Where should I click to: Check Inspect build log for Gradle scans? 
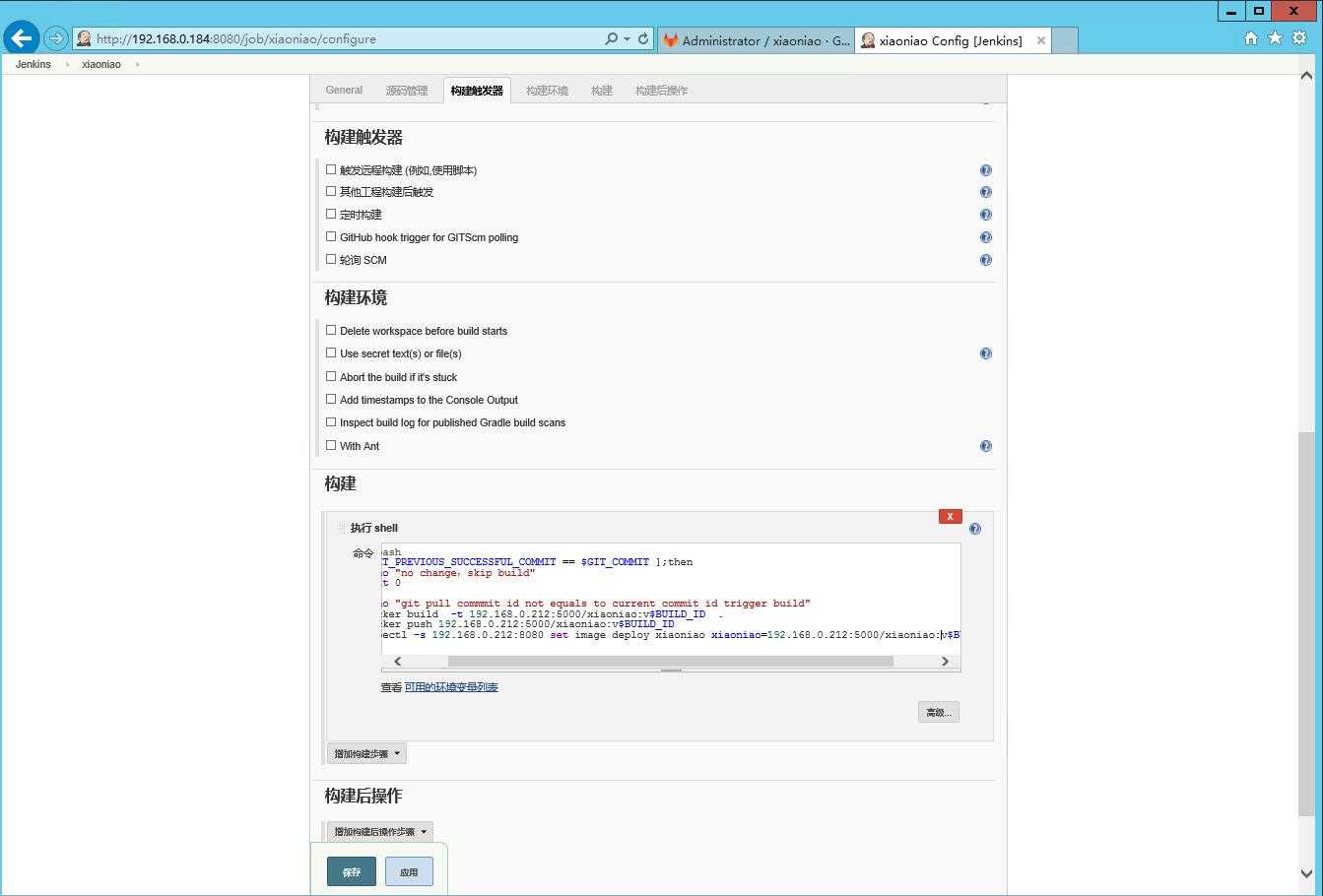coord(331,421)
